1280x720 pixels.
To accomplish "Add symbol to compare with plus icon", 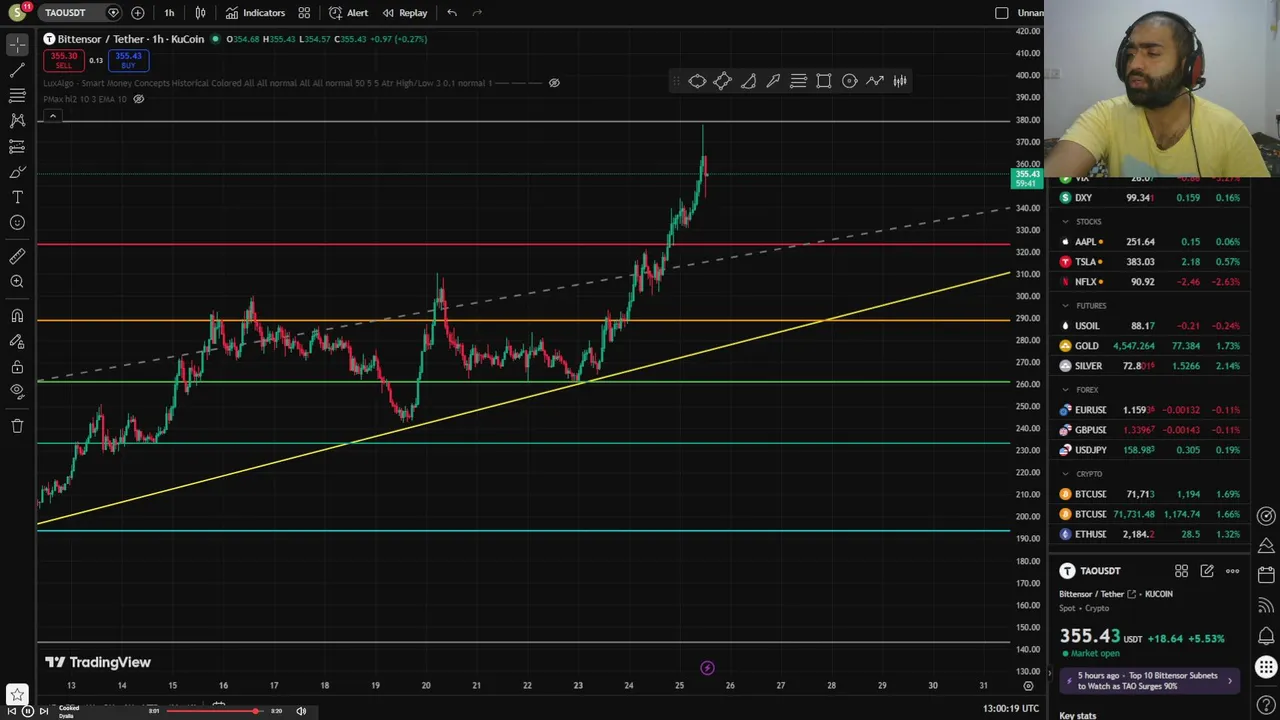I will tap(138, 13).
